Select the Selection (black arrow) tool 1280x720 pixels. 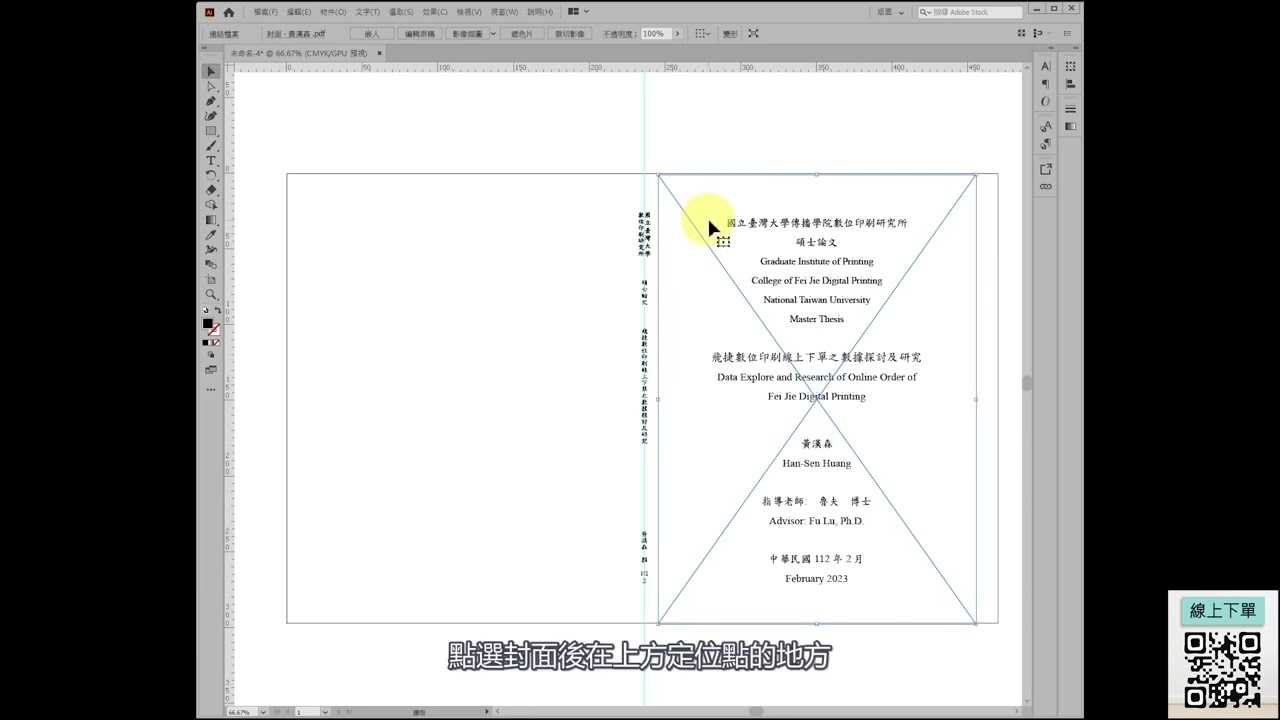click(211, 72)
